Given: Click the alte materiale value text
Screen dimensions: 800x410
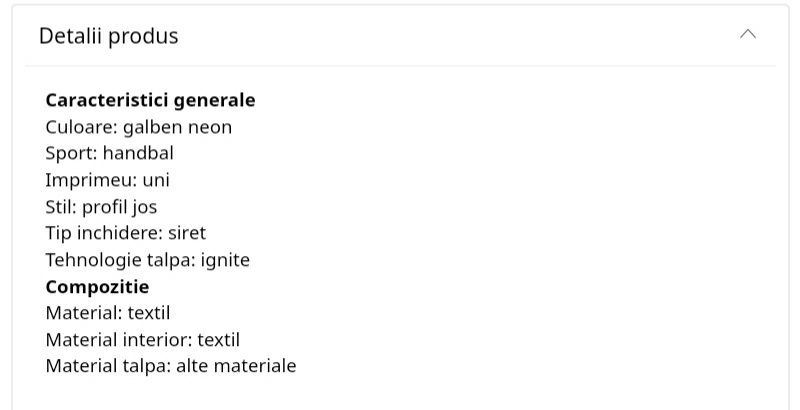Looking at the screenshot, I should click(x=236, y=366).
